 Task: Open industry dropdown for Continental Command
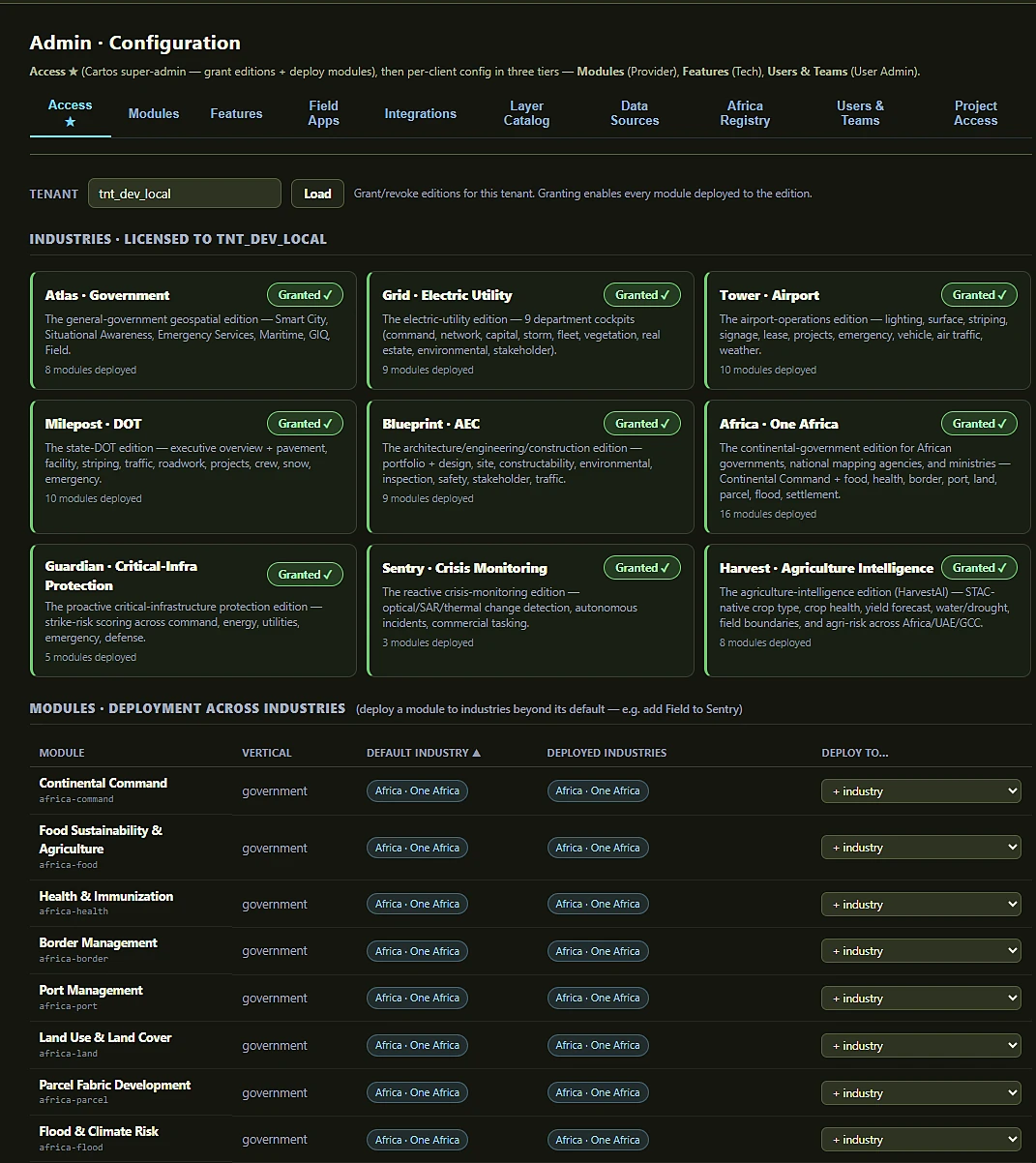921,791
